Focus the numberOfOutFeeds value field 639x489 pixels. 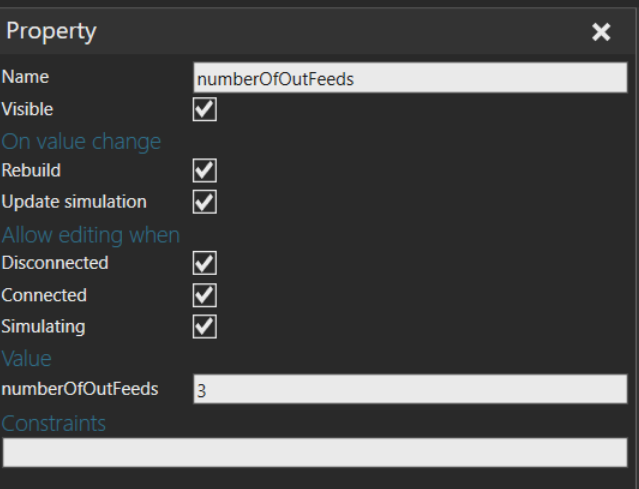pos(410,389)
